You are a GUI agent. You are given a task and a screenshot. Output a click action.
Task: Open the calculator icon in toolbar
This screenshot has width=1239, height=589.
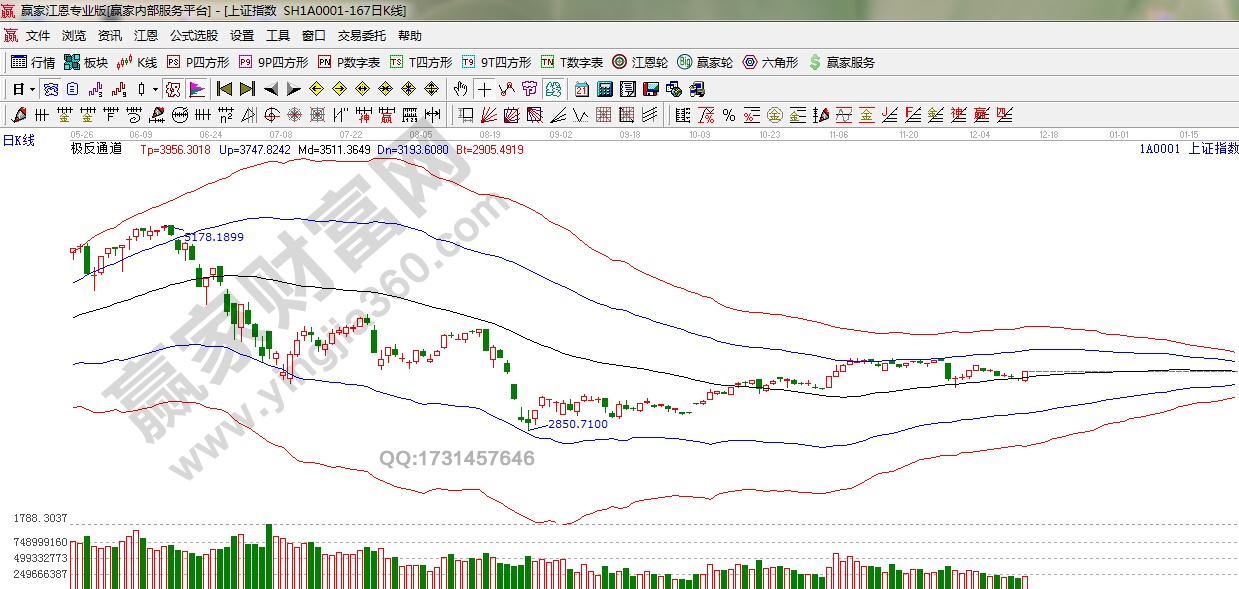click(x=630, y=89)
